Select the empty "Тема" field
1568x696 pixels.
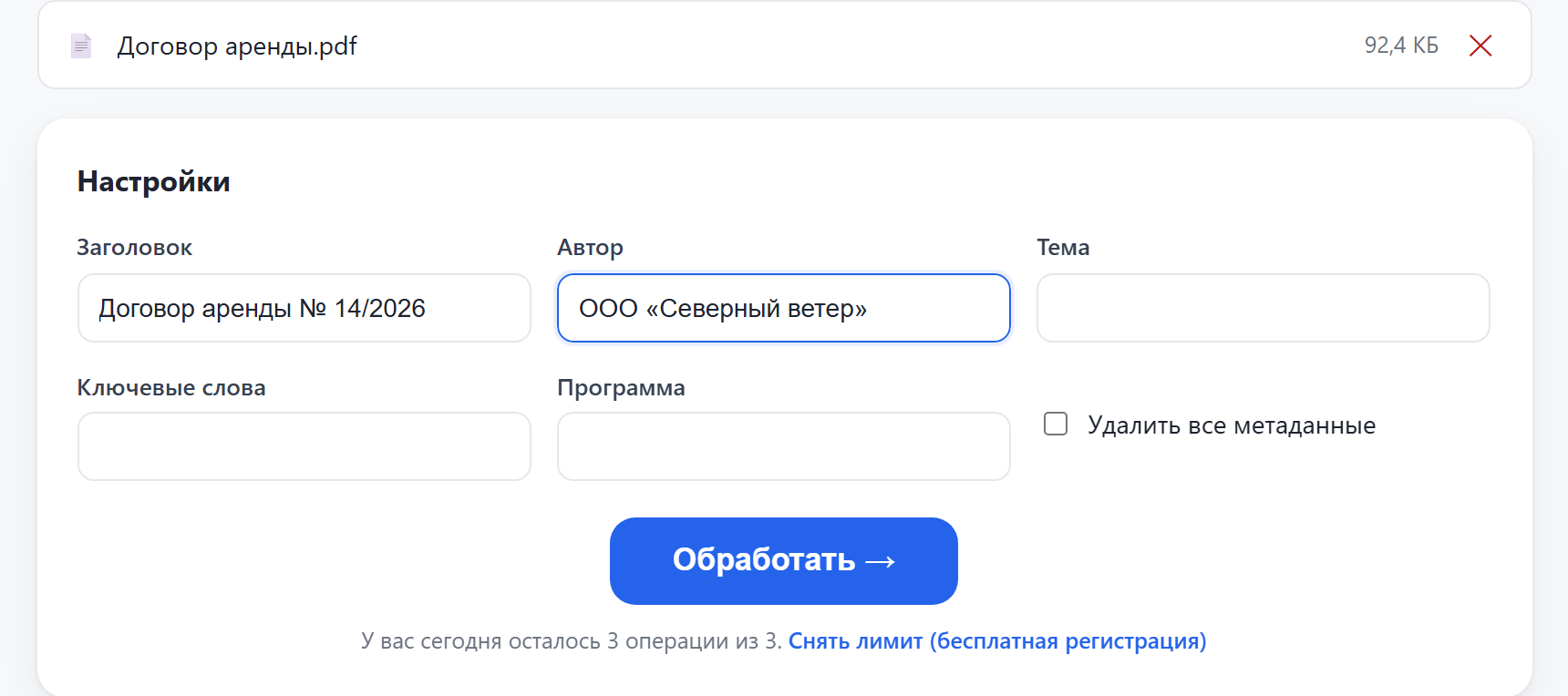pos(1264,308)
